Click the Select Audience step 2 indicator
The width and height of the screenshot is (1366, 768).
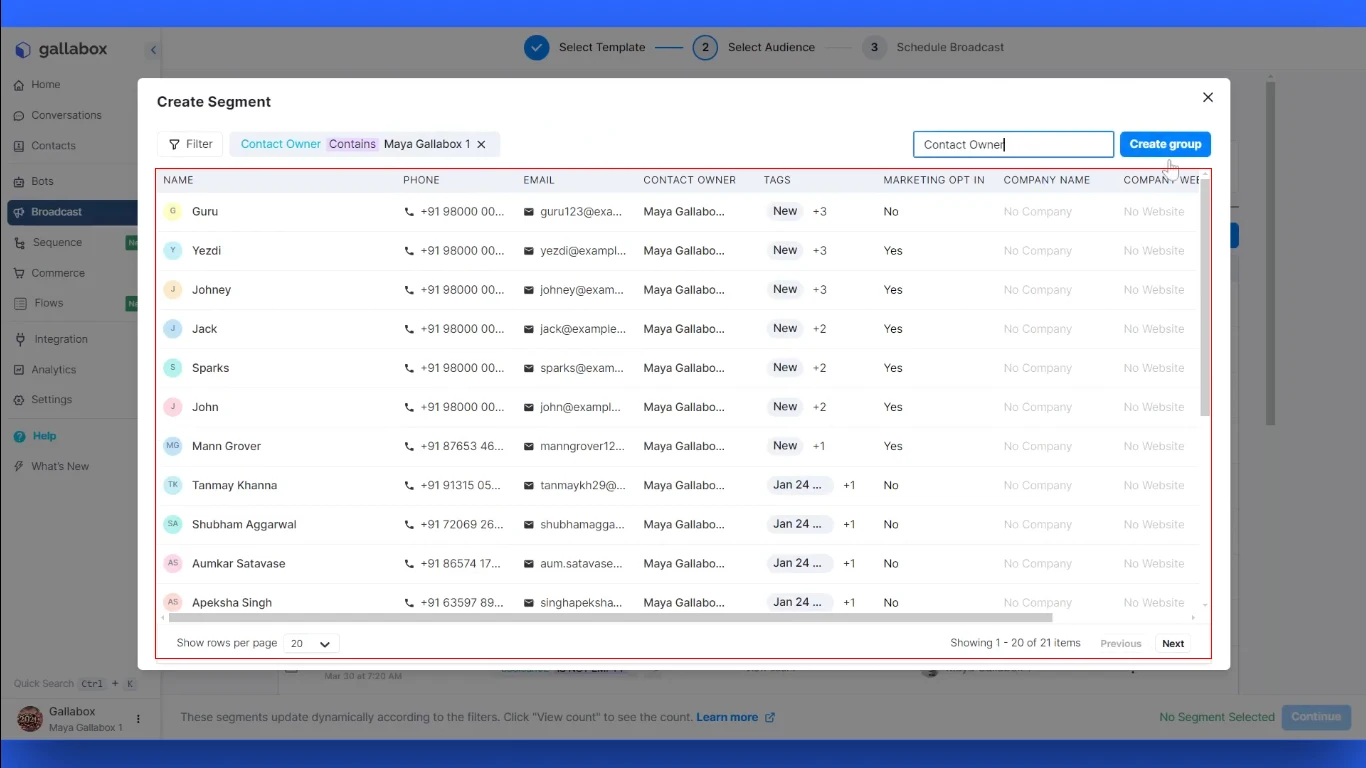pos(705,47)
